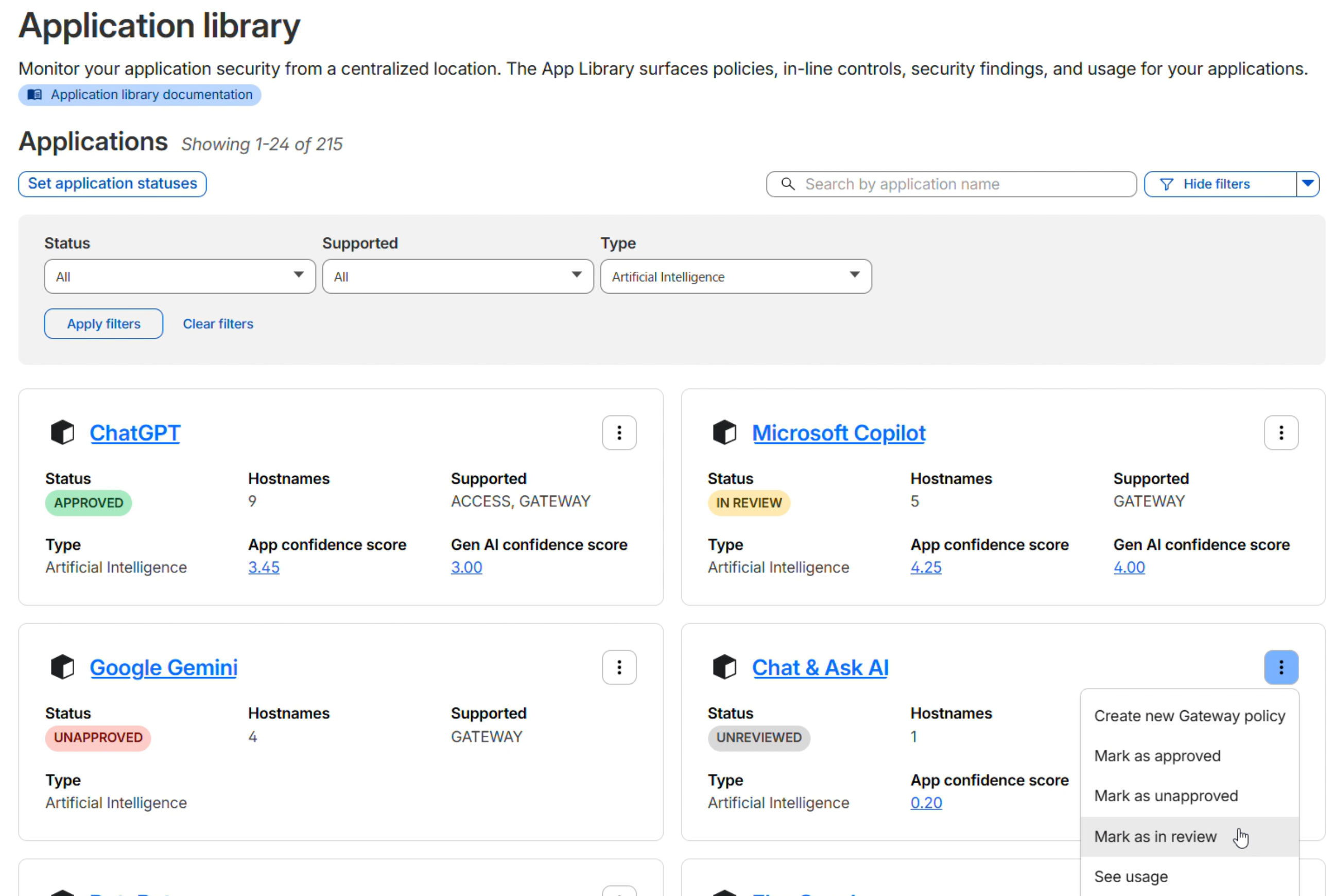Click Apply filters button
Screen dimensions: 1333x896
[103, 324]
